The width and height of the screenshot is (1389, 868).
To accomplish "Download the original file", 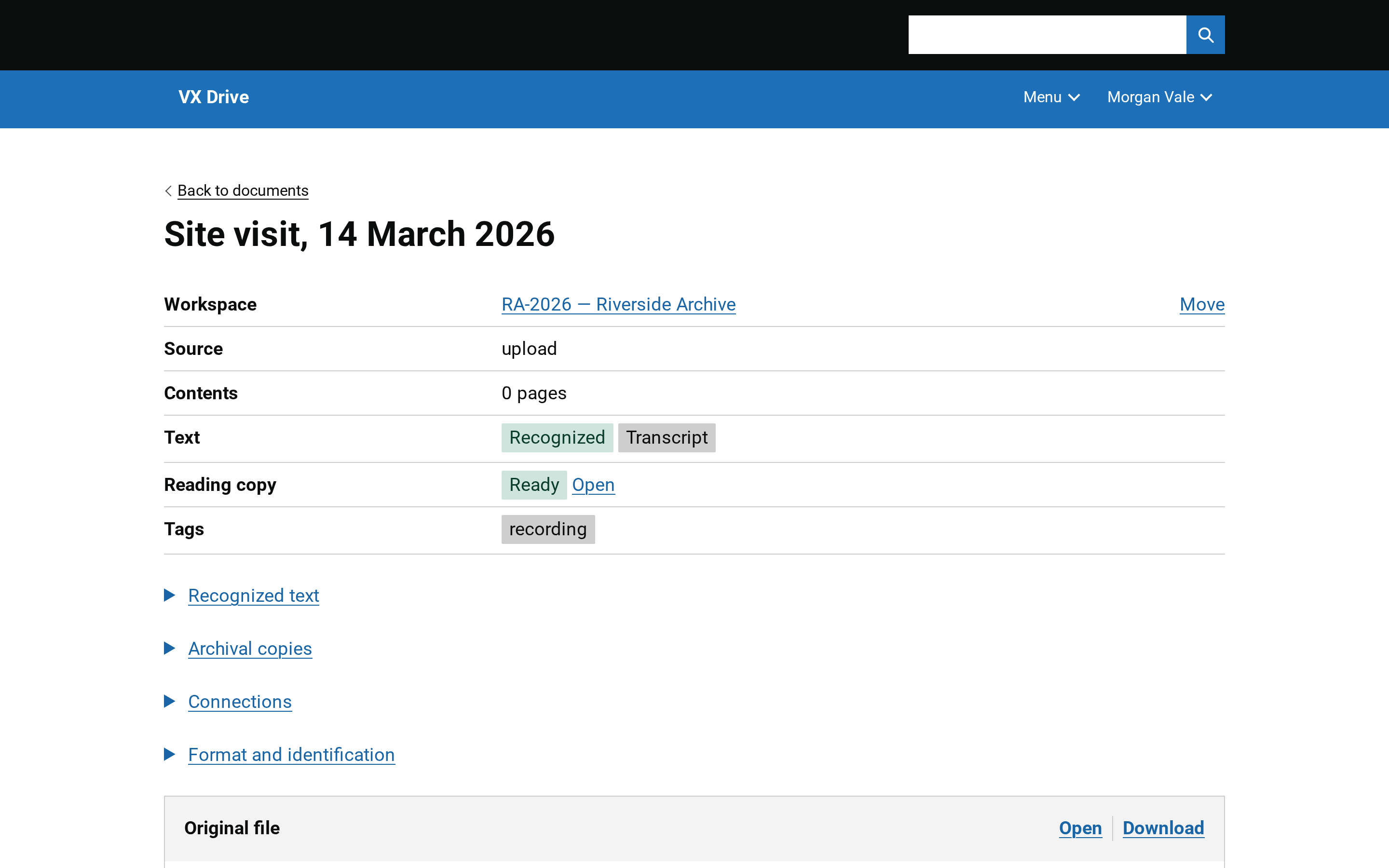I will click(1163, 828).
